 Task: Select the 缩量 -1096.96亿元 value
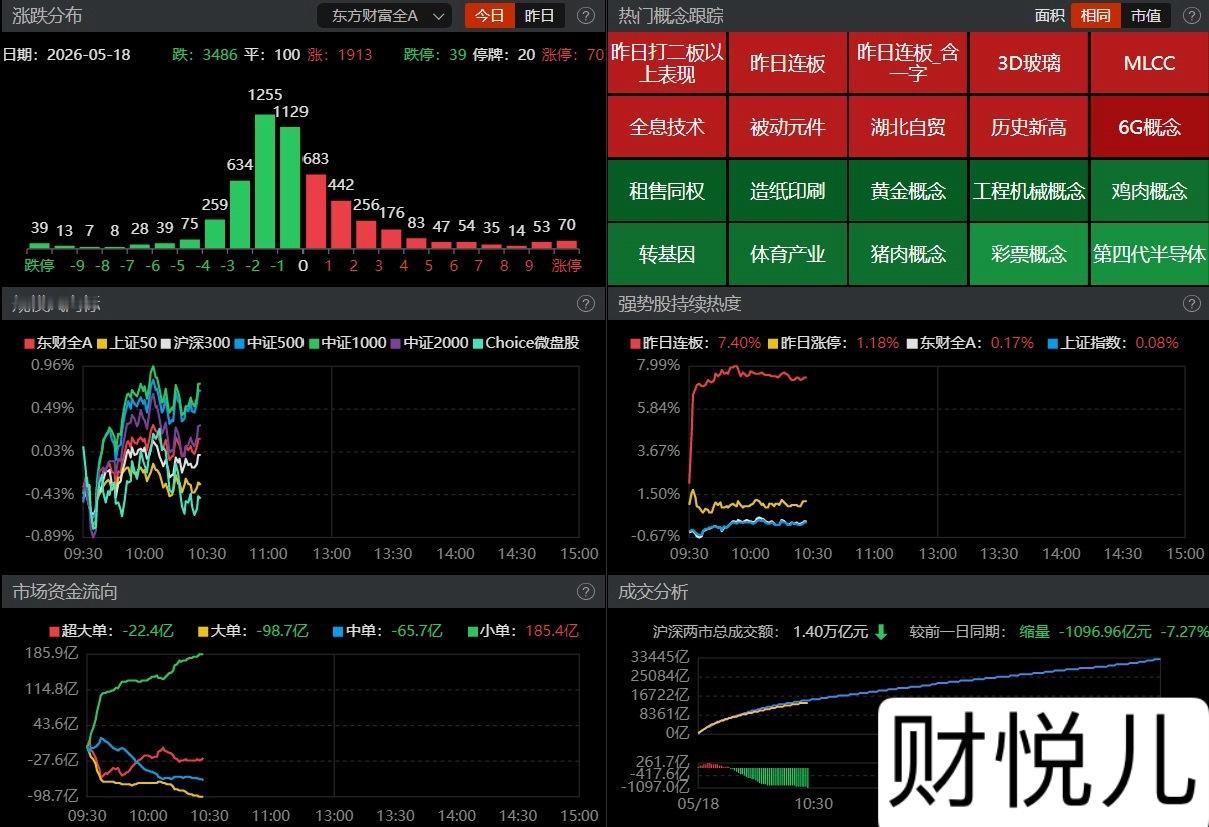[x=1085, y=631]
